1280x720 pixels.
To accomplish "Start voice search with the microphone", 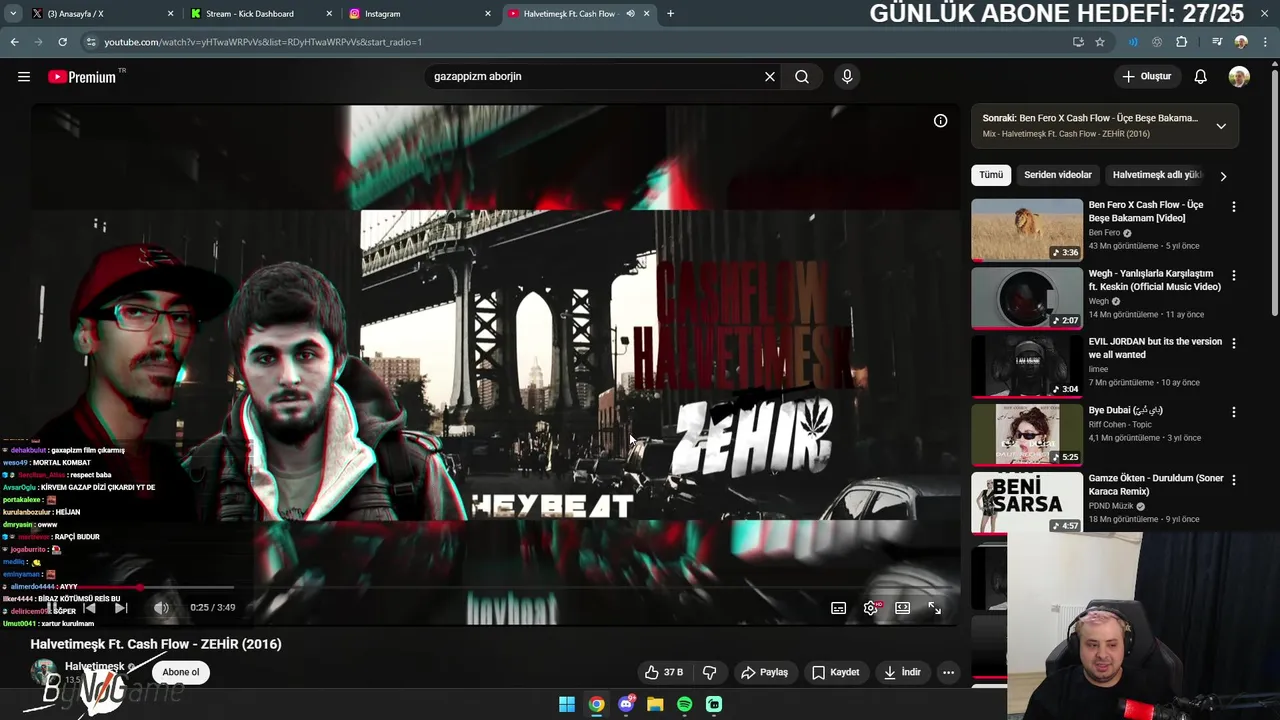I will (847, 77).
